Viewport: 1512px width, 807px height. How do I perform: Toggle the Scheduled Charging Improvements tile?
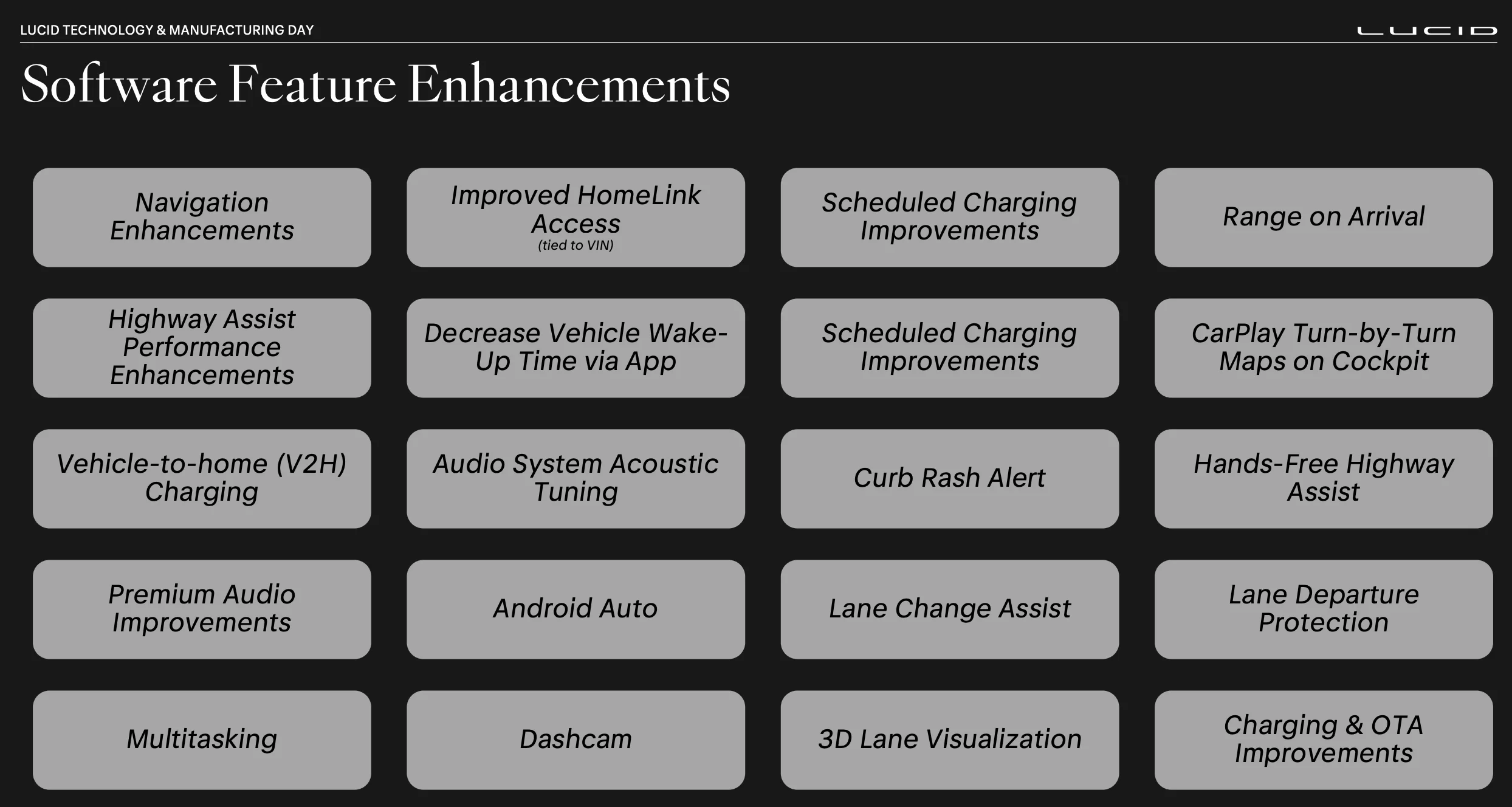point(948,215)
